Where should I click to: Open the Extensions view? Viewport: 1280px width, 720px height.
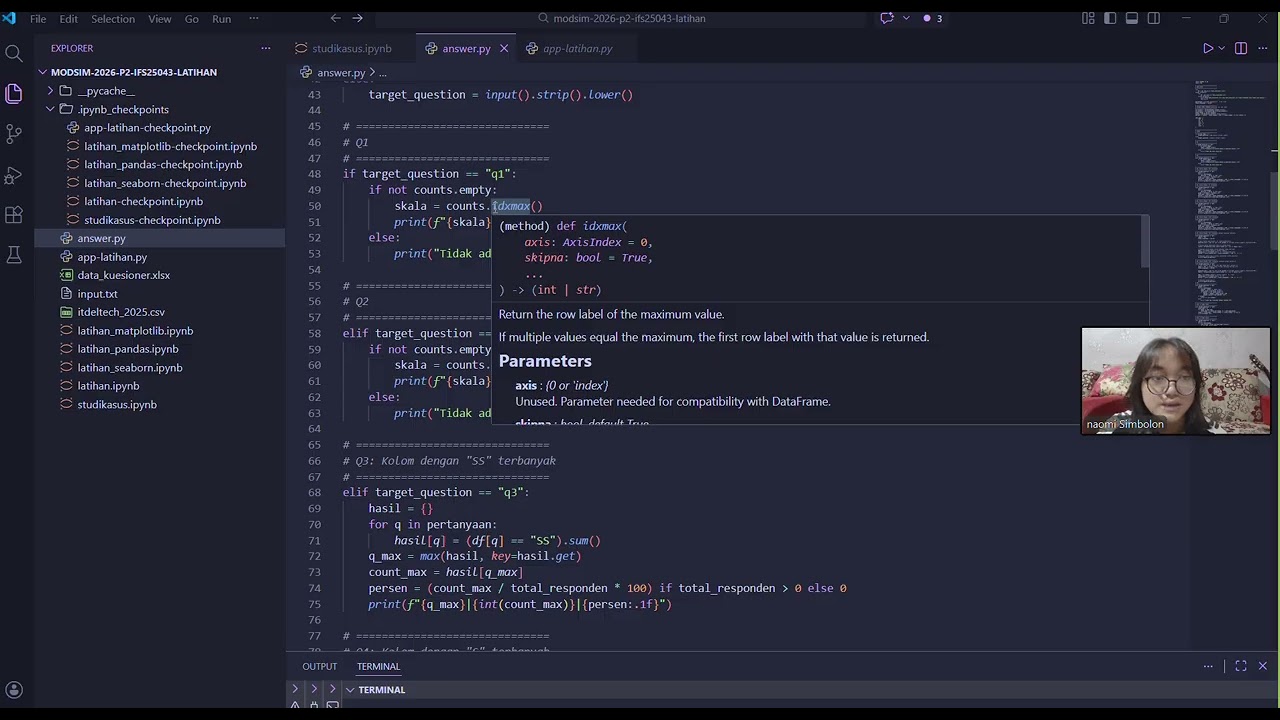[x=14, y=215]
